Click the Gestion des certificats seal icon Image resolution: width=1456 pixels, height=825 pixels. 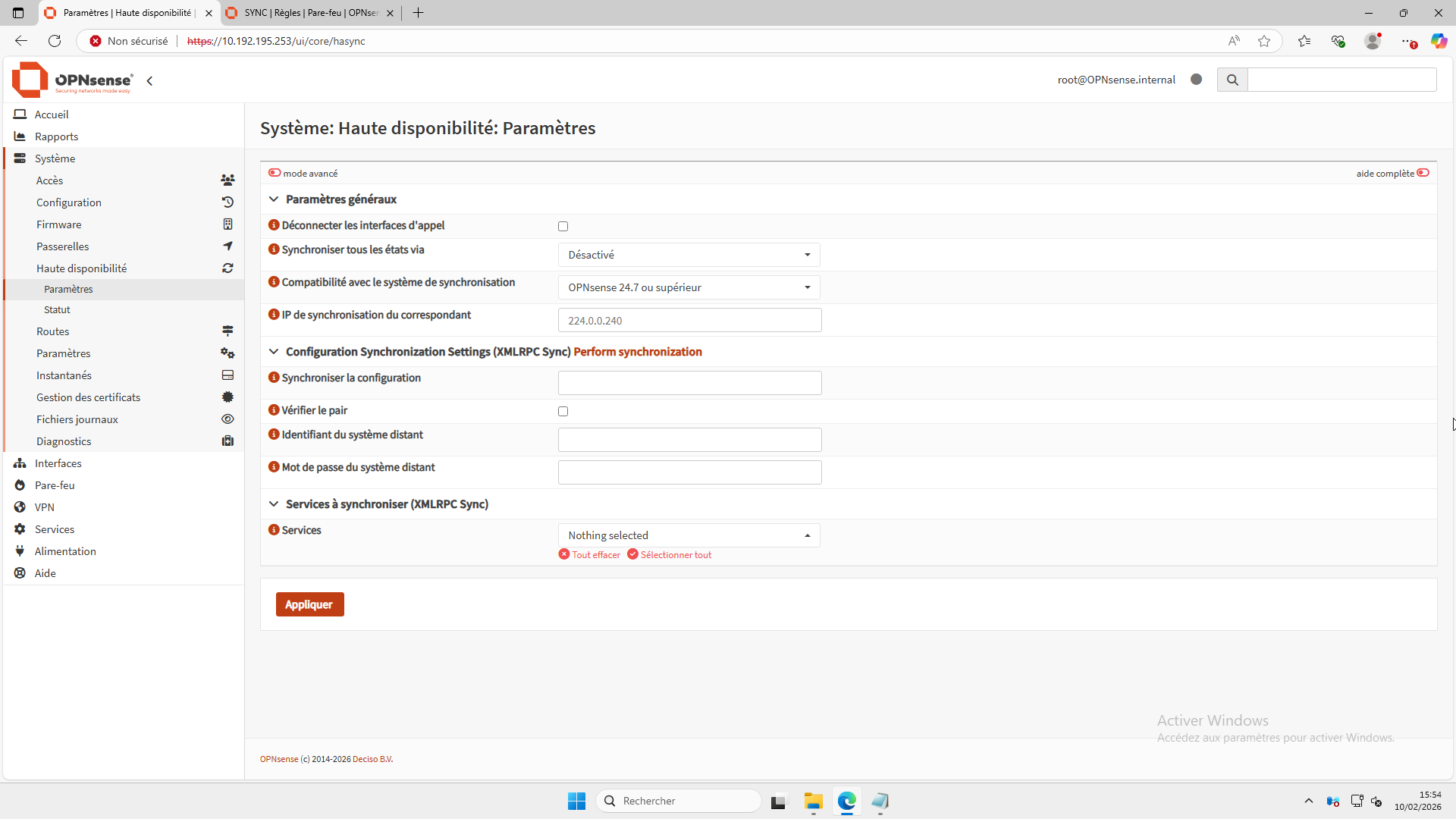(227, 397)
